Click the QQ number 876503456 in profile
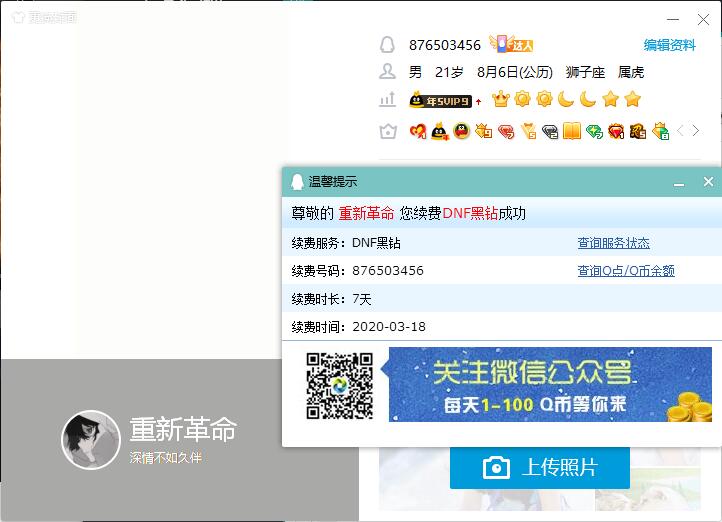 tap(445, 45)
